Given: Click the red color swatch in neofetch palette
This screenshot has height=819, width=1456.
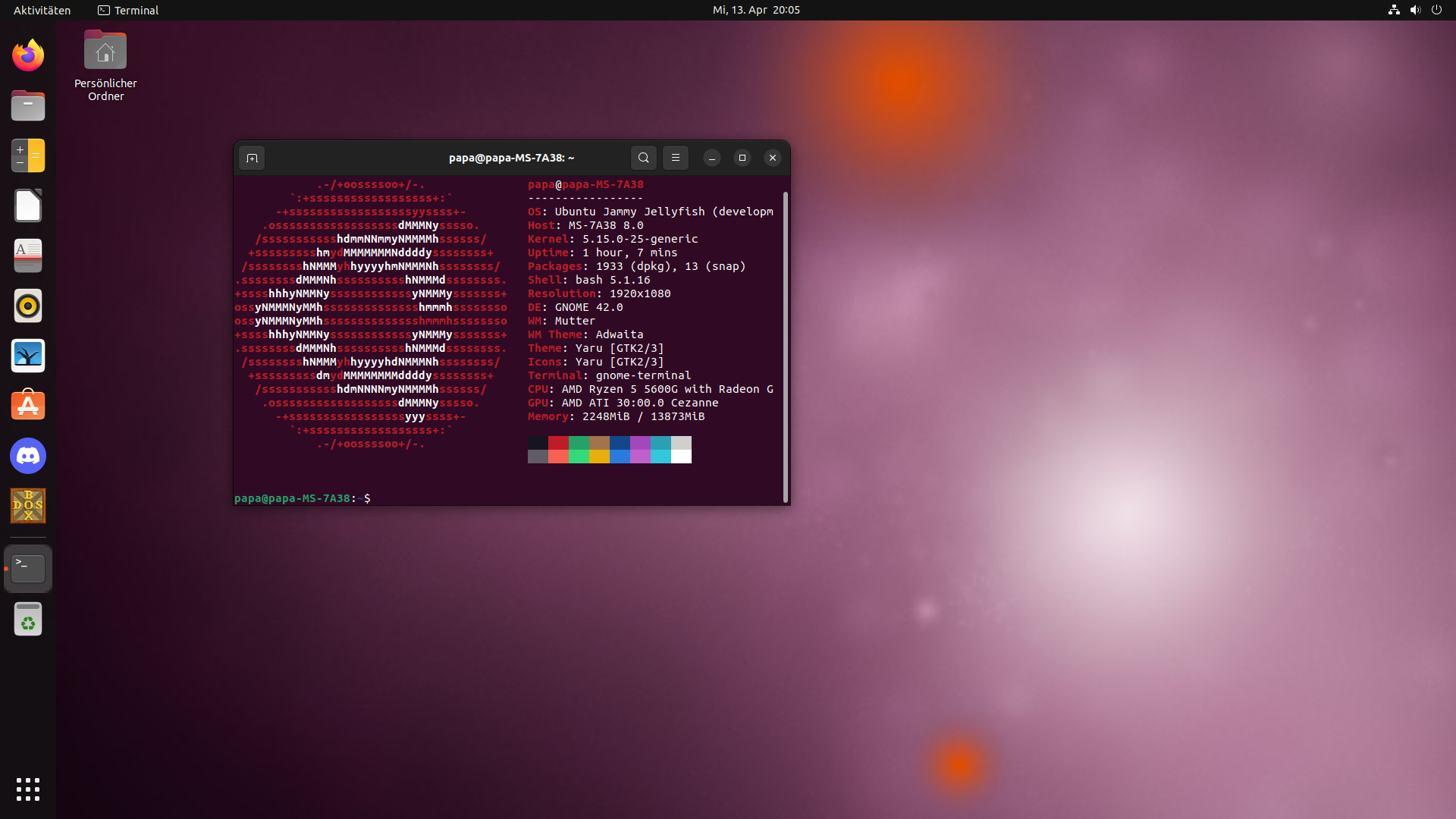Looking at the screenshot, I should point(558,443).
